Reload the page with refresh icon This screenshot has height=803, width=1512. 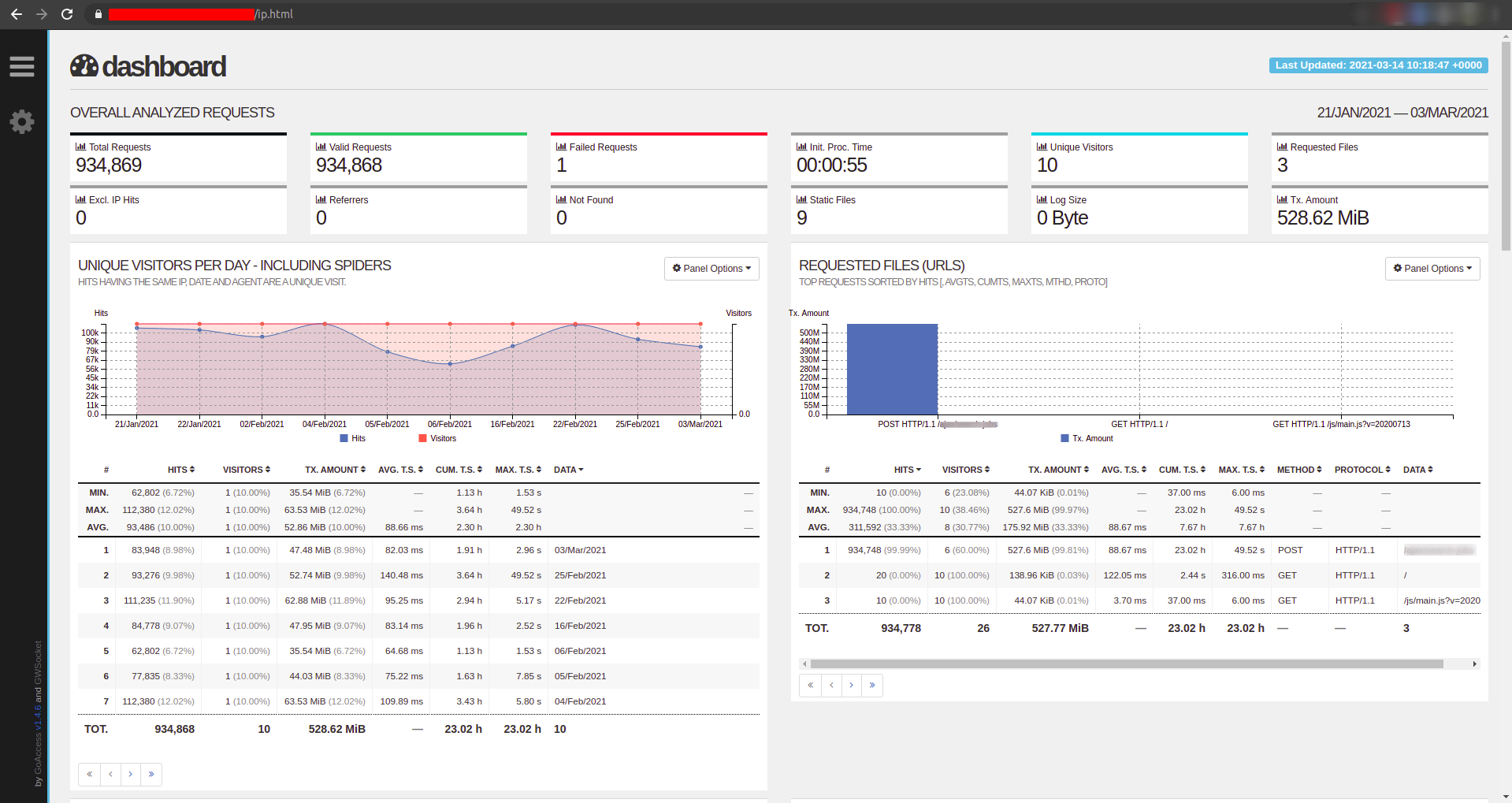tap(67, 14)
